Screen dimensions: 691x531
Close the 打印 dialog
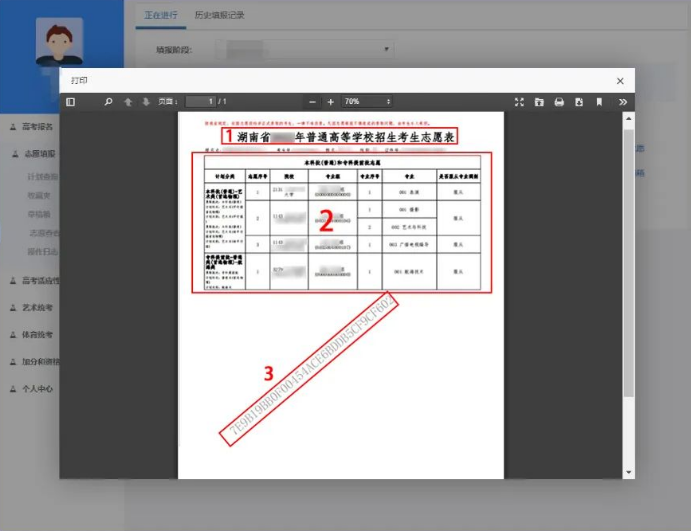[x=620, y=81]
